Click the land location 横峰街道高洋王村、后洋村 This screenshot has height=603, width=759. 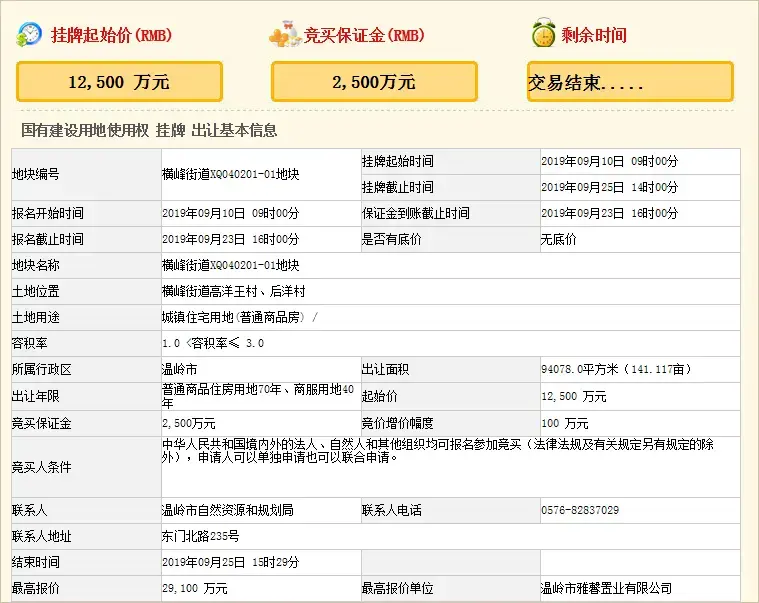[233, 291]
